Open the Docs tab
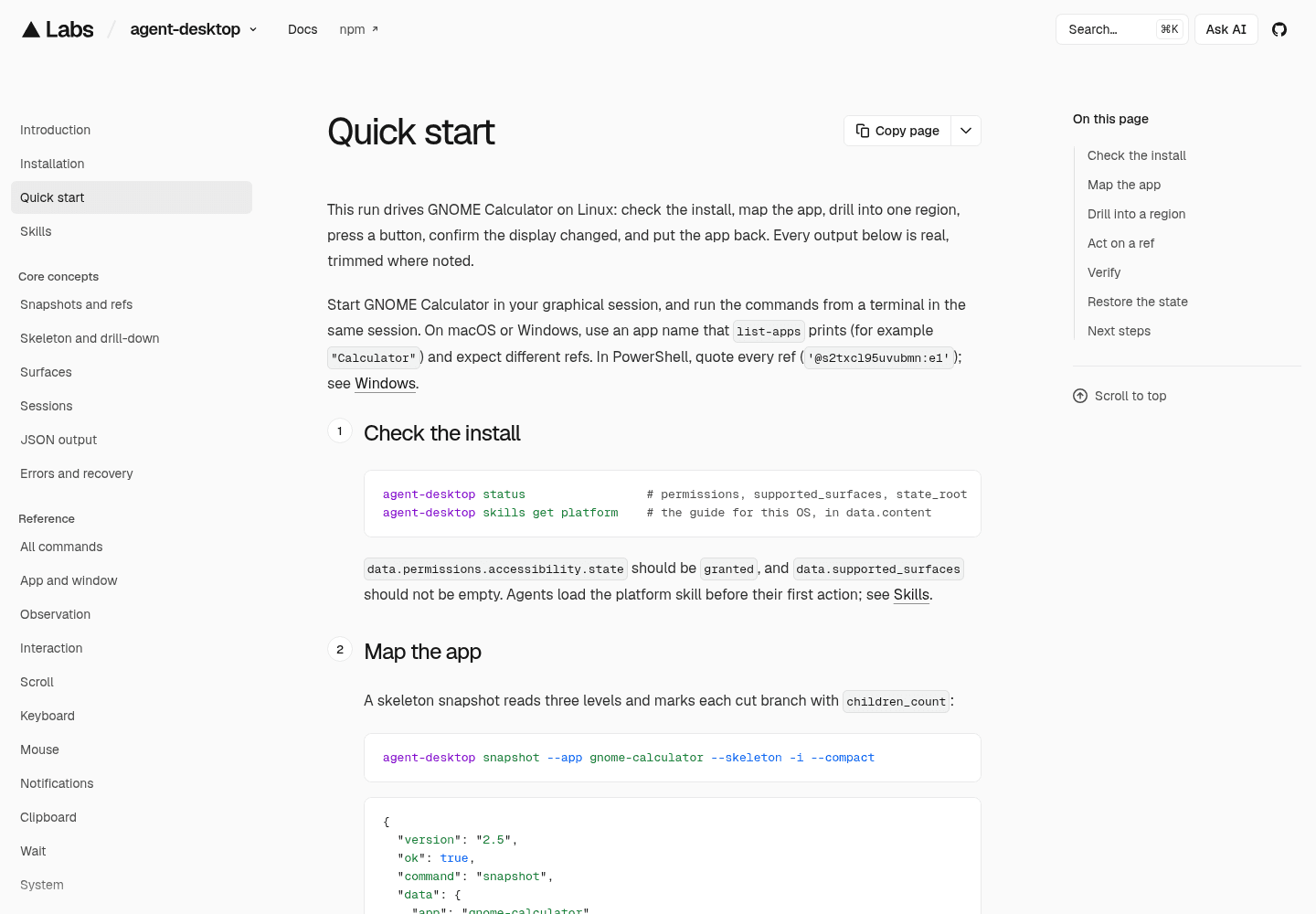The height and width of the screenshot is (914, 1316). point(302,29)
